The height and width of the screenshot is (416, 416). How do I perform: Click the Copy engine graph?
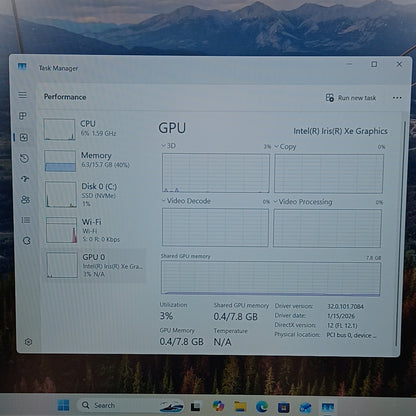coord(329,174)
